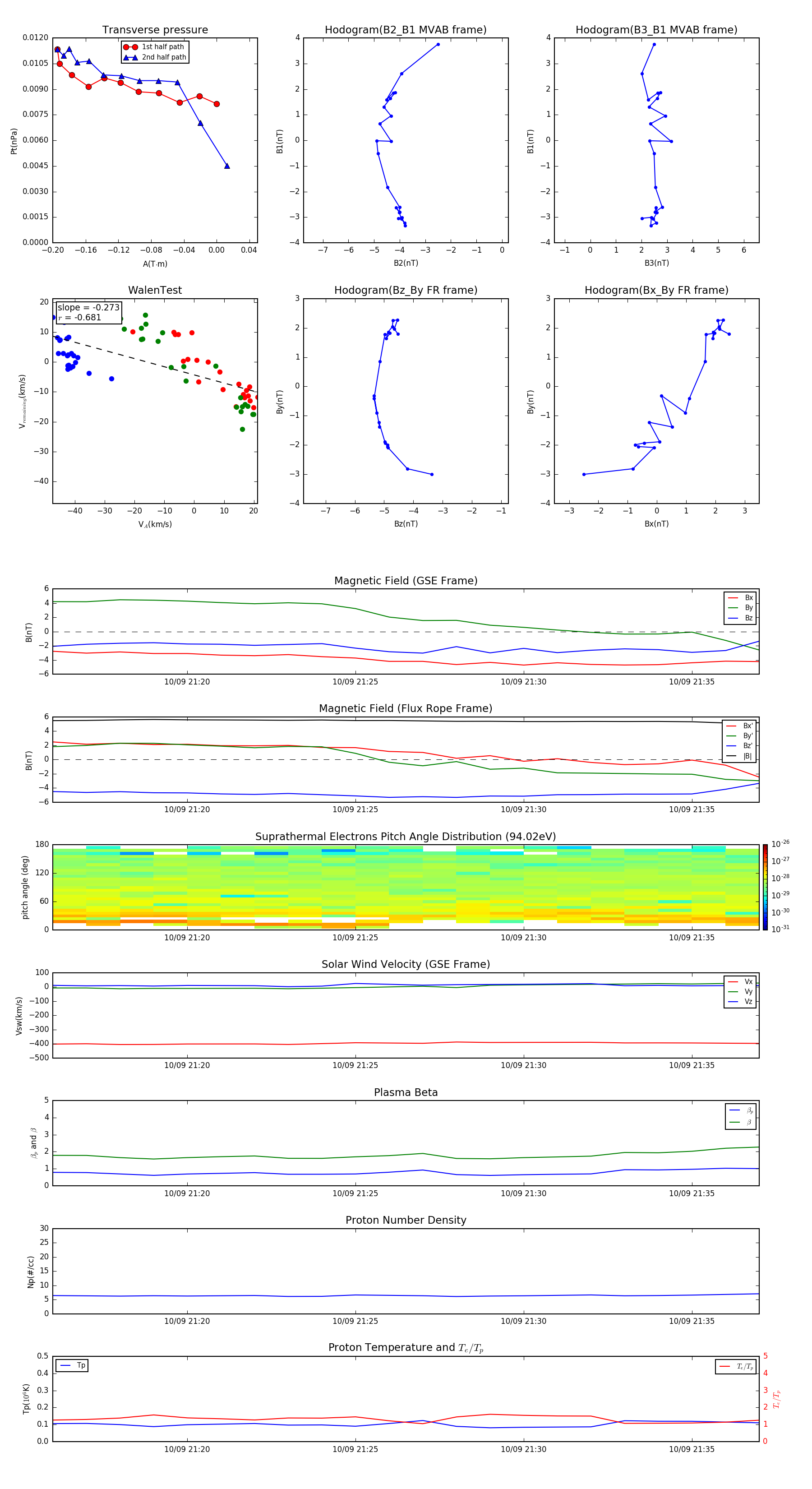
Task: Select the 'Hodogram(Bz_By FR frame)' title
Action: click(x=406, y=290)
